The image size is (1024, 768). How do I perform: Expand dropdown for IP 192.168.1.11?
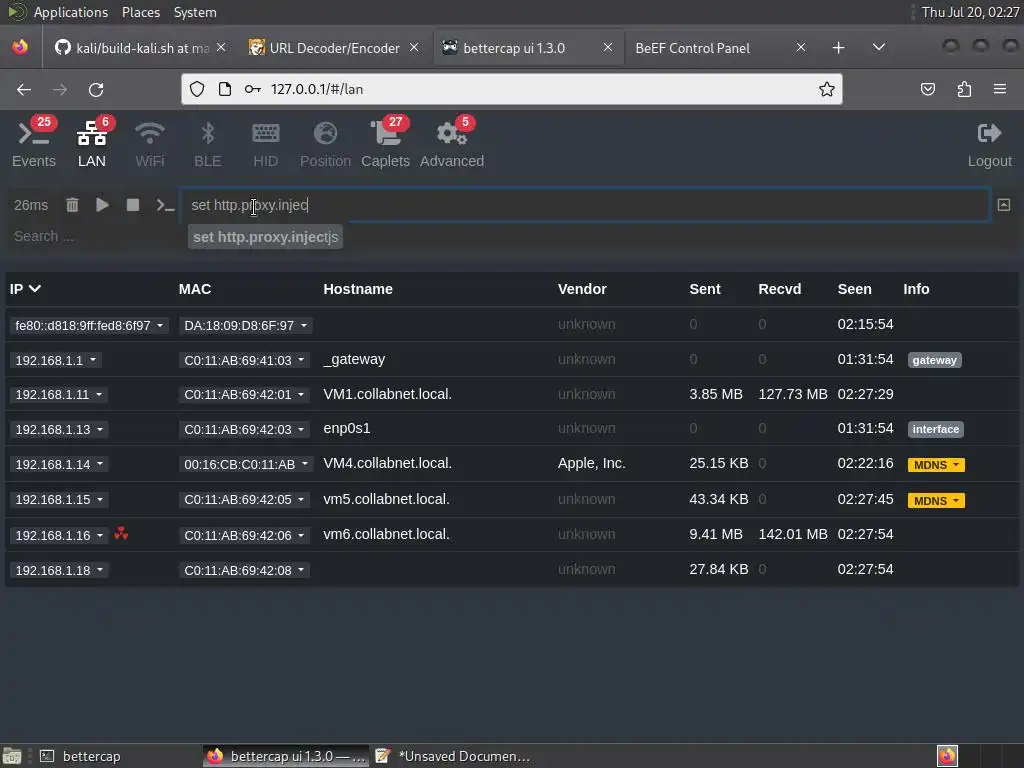59,394
